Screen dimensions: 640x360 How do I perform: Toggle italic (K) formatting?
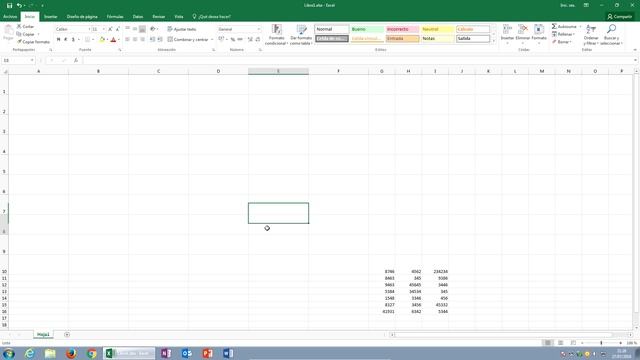tap(66, 40)
